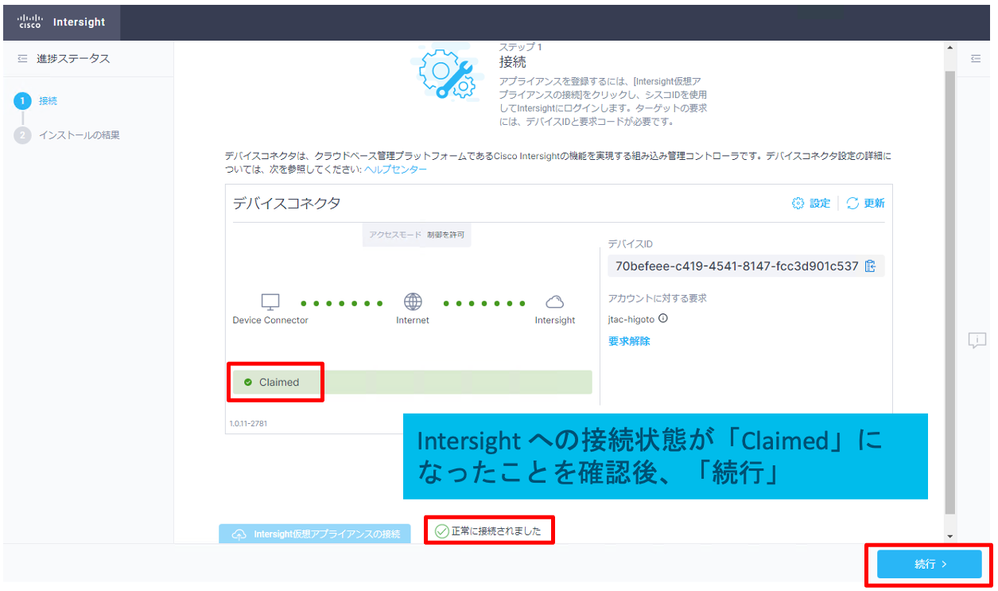Screen dimensions: 998x591
Task: Click the アクセスモード 制御を許可 label
Action: coord(416,235)
